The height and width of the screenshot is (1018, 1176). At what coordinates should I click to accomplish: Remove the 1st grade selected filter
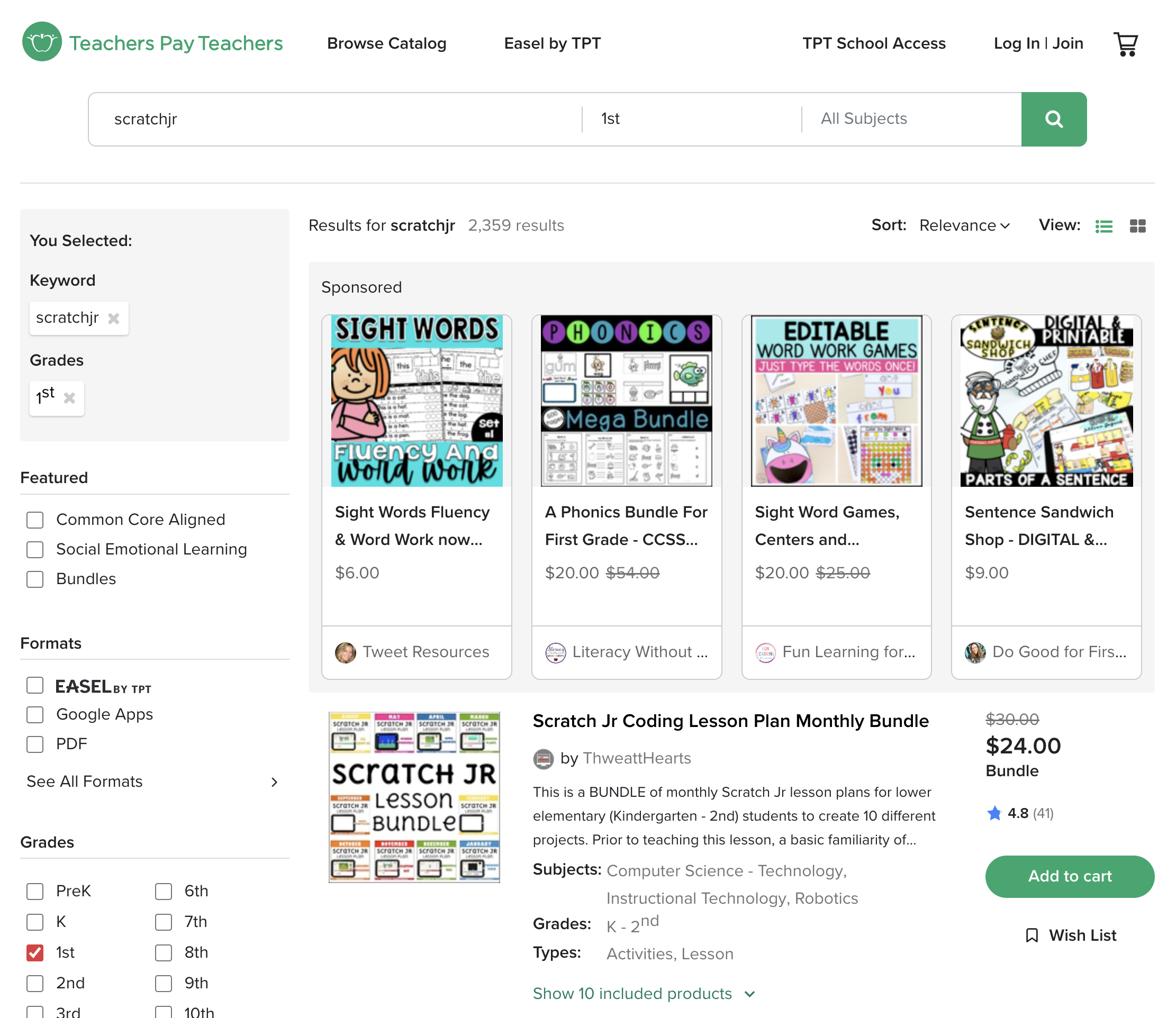coord(69,398)
